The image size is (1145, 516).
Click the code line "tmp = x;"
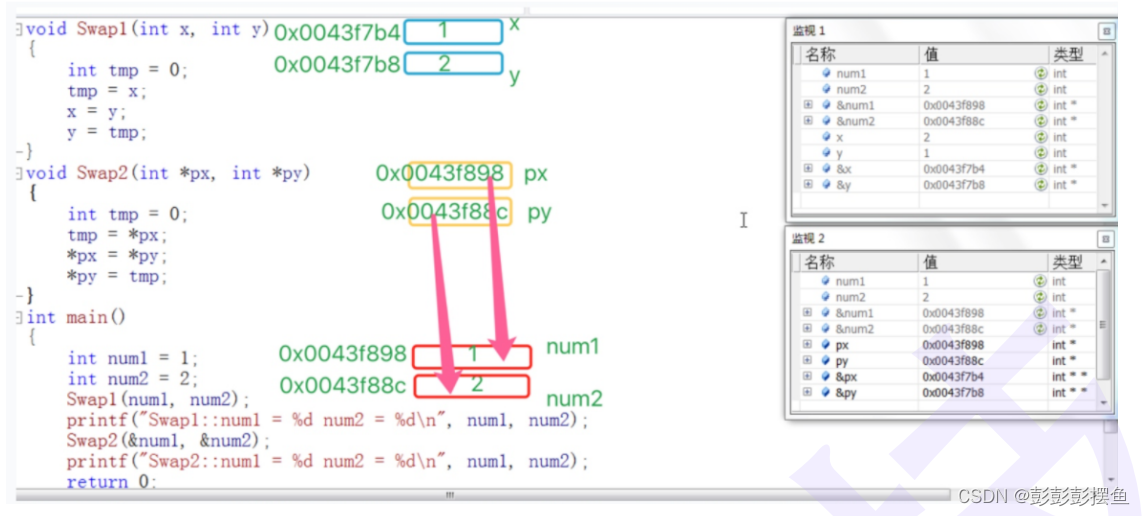coord(107,91)
